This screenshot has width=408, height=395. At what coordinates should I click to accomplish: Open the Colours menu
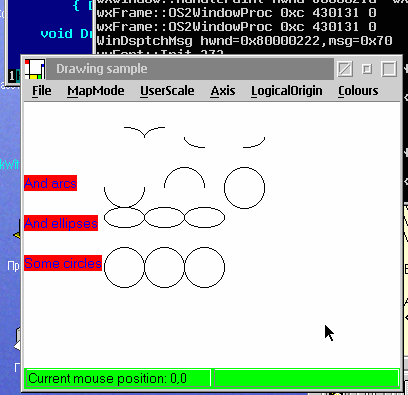pyautogui.click(x=358, y=91)
